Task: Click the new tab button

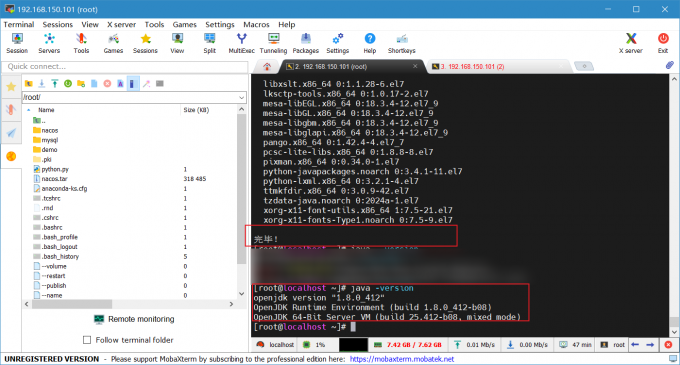Action: [x=584, y=66]
